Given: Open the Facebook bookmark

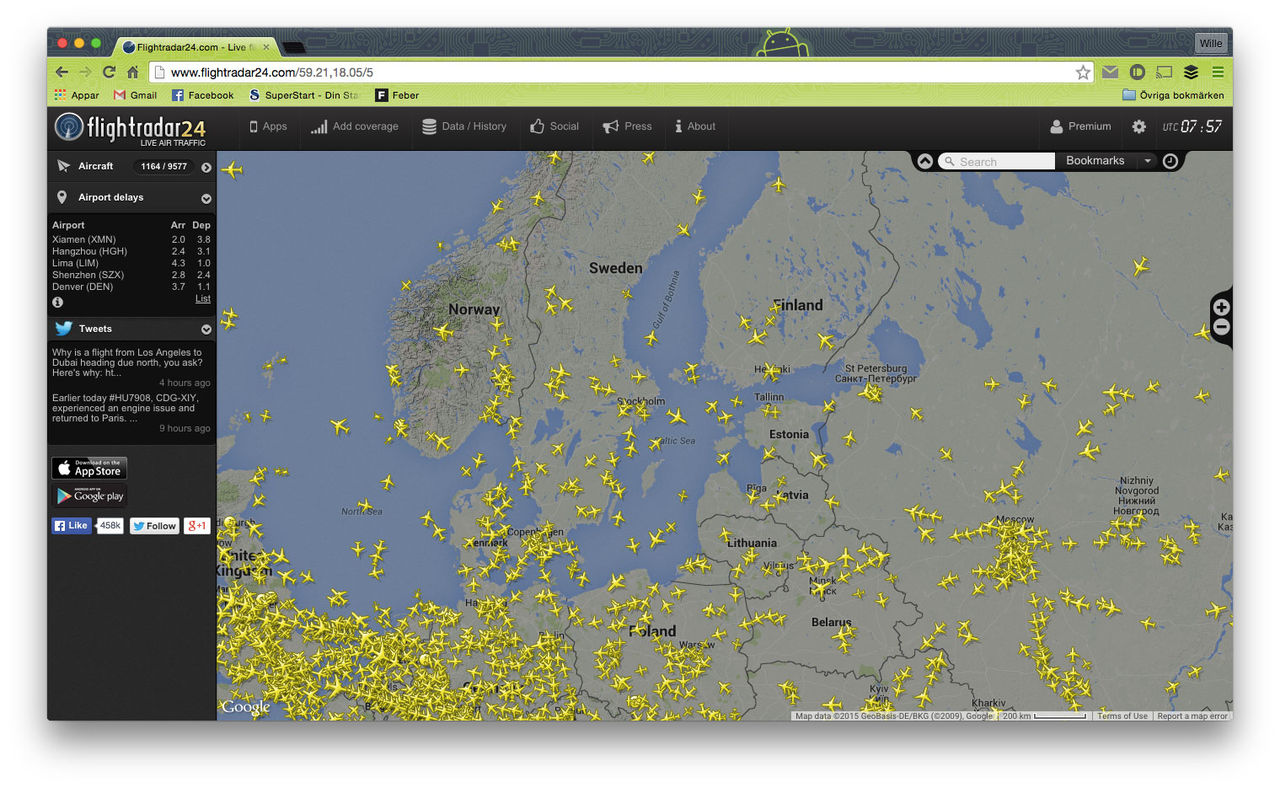Looking at the screenshot, I should (x=202, y=95).
